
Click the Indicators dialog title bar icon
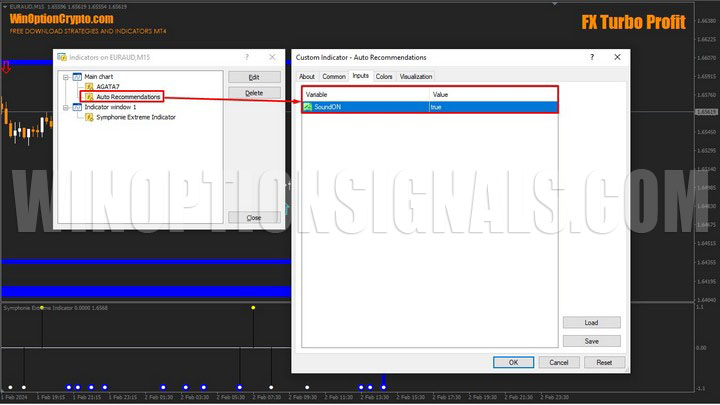(x=62, y=58)
